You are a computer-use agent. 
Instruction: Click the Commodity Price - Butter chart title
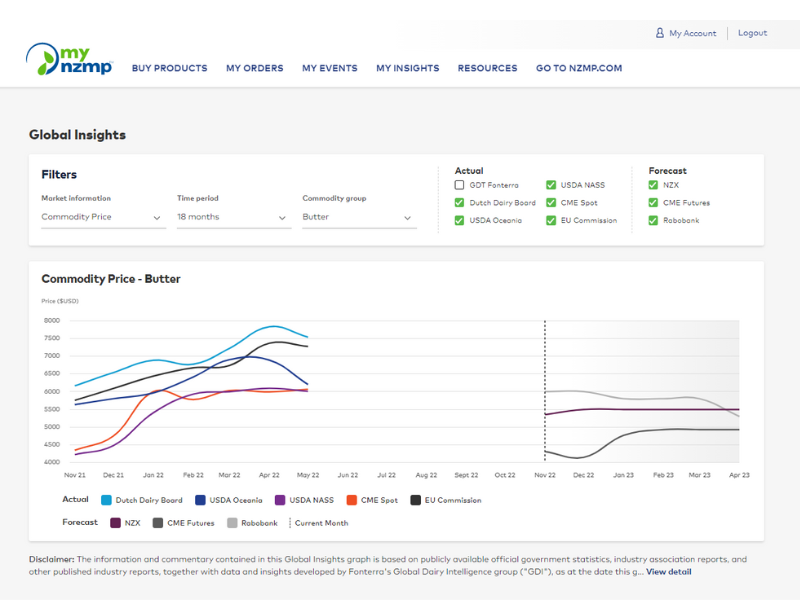tap(111, 279)
